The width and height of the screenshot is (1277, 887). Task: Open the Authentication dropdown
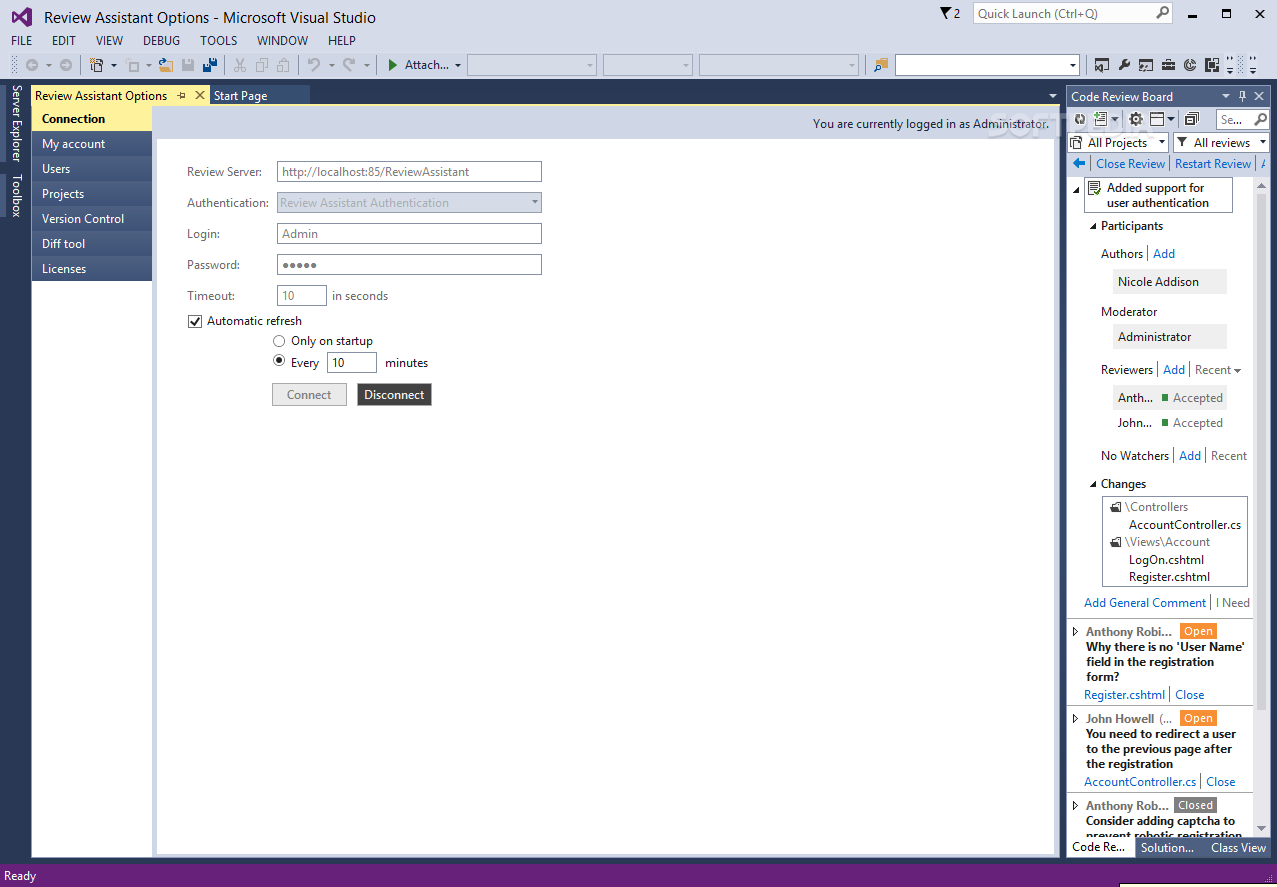535,202
